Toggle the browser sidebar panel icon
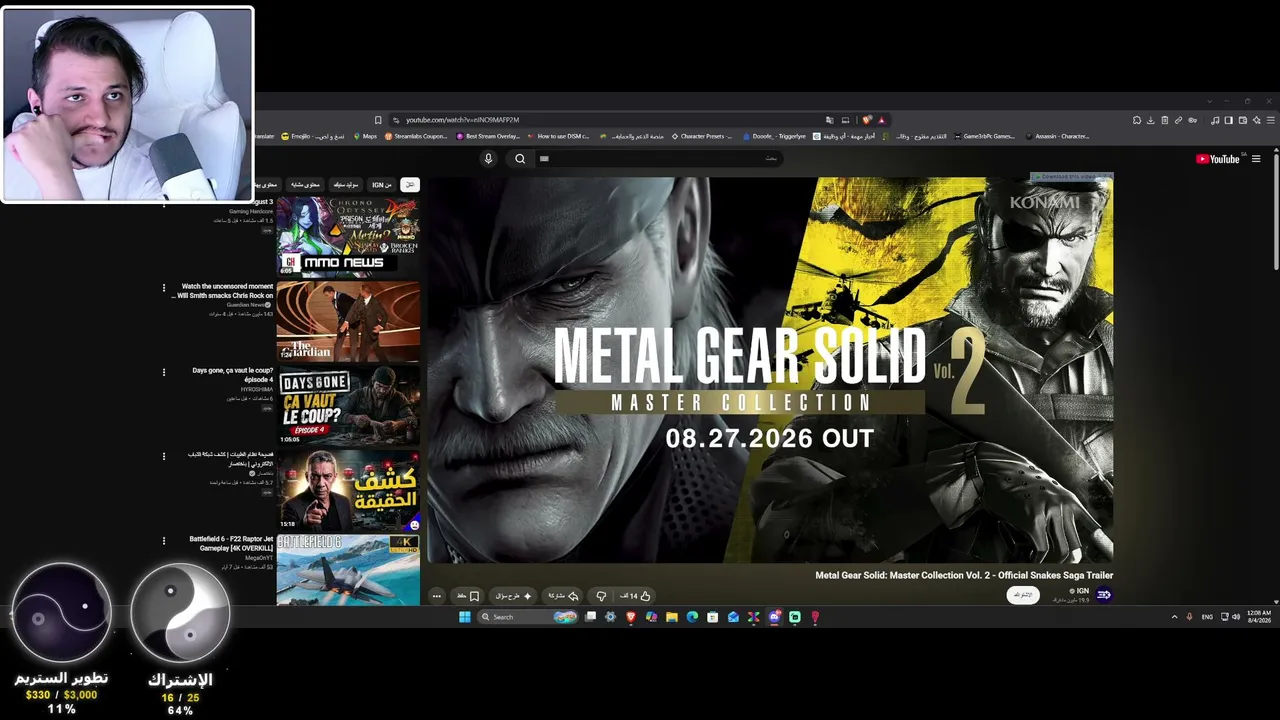 (x=1229, y=120)
